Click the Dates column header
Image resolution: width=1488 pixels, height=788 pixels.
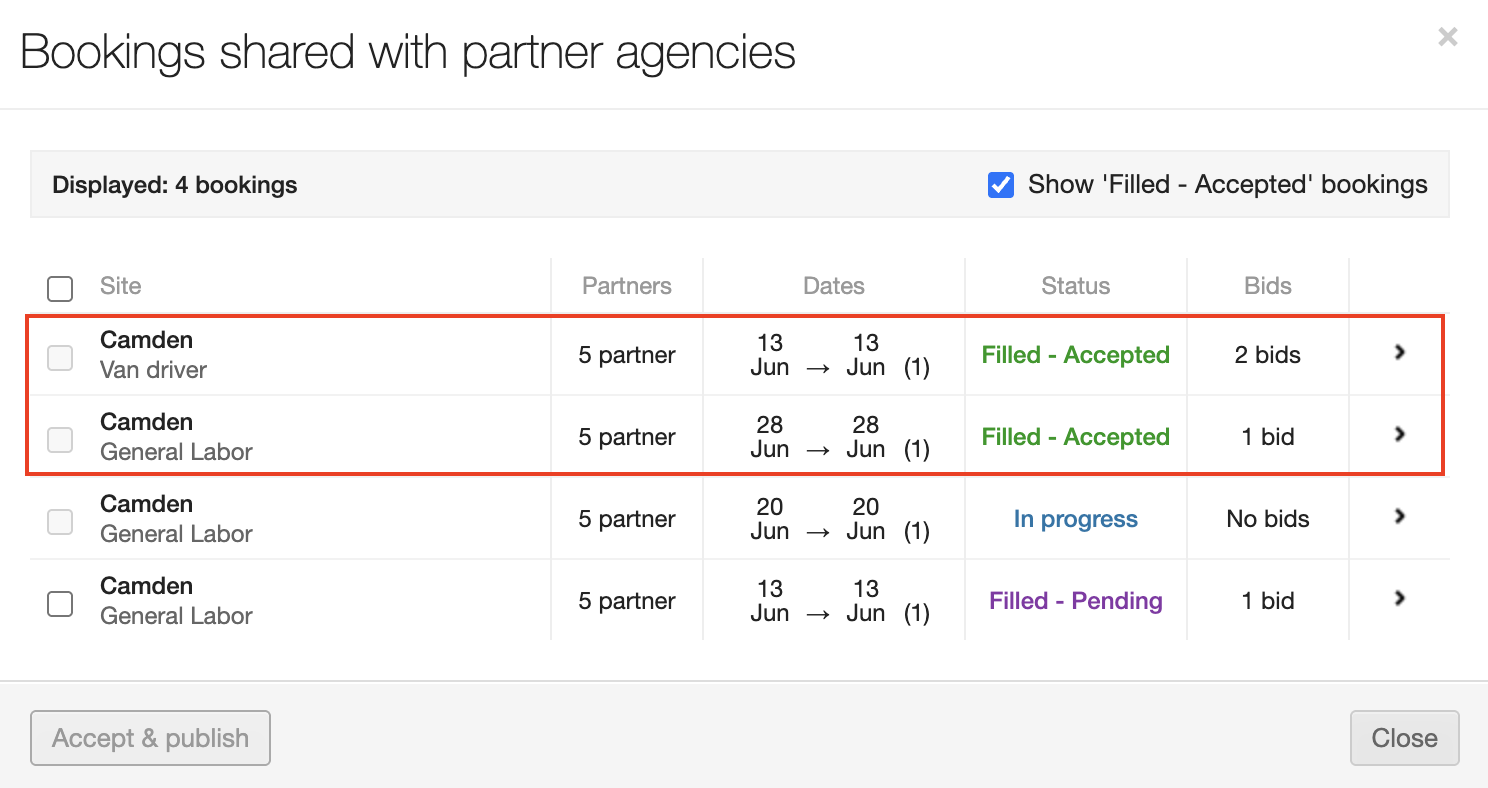click(833, 286)
